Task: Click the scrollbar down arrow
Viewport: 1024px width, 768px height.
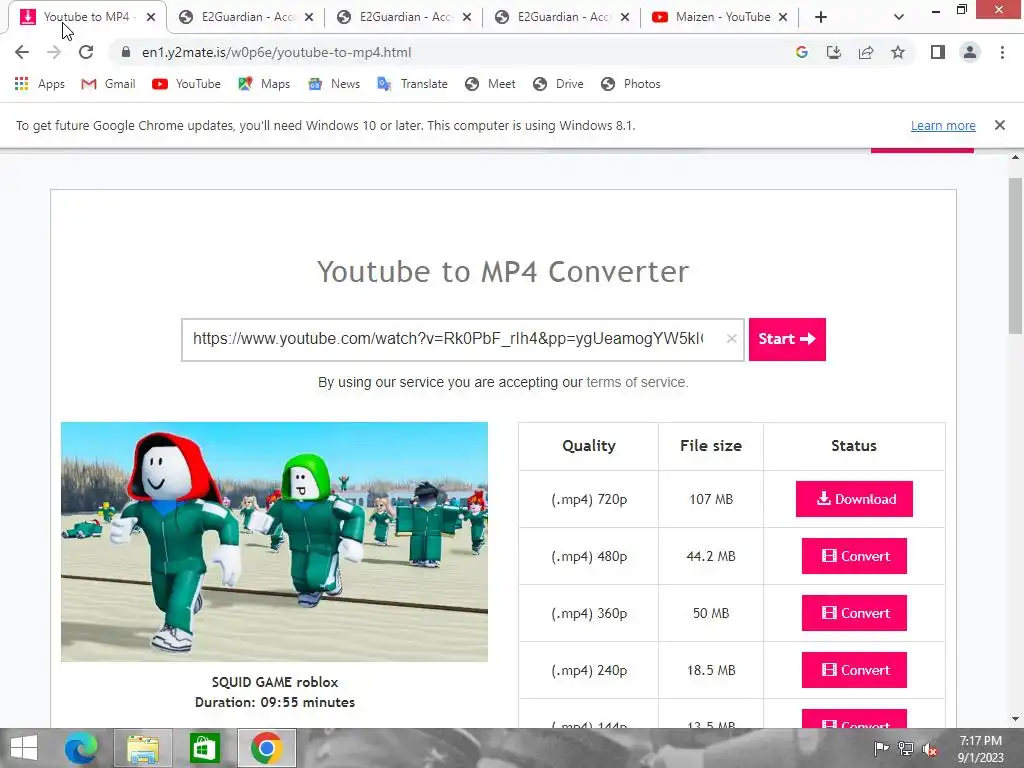Action: [x=1015, y=719]
